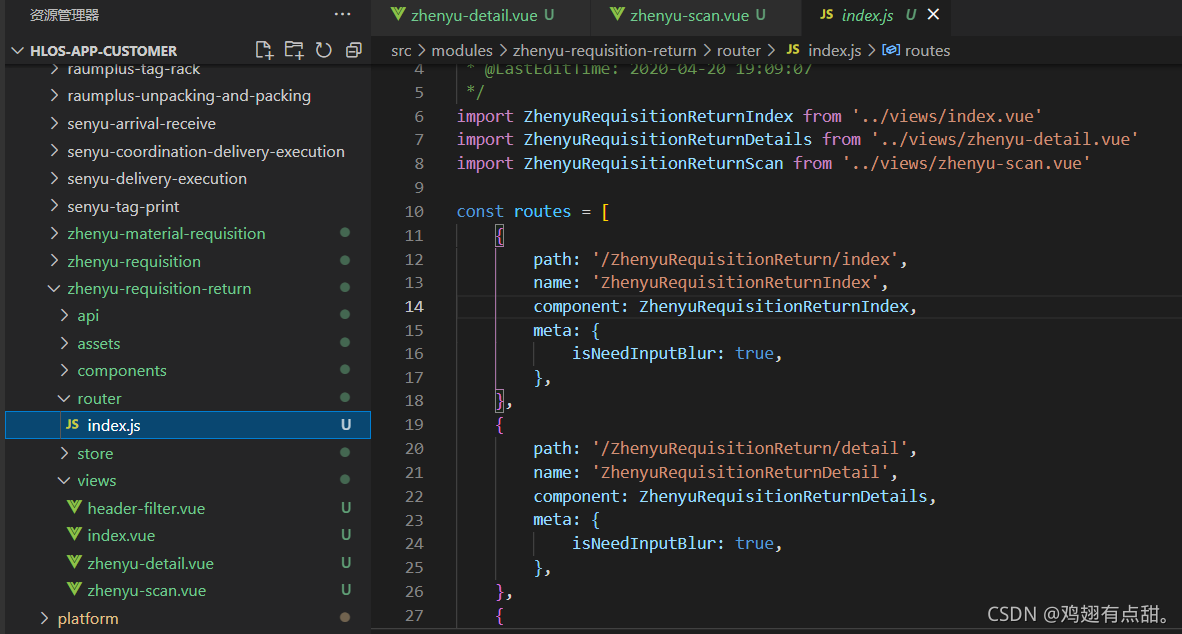
Task: Open explorer more actions ellipsis menu
Action: click(x=342, y=14)
